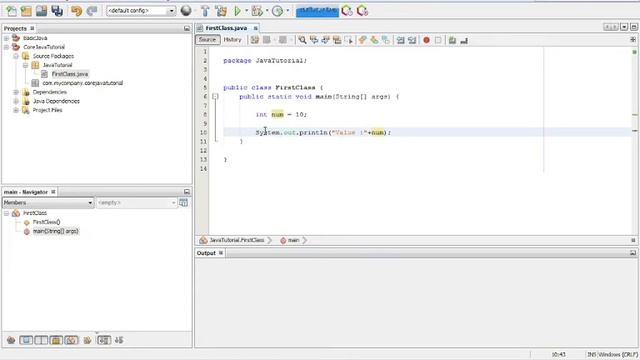The height and width of the screenshot is (360, 640).
Task: Click the Find Next Occurrence icon
Action: pyautogui.click(x=325, y=40)
